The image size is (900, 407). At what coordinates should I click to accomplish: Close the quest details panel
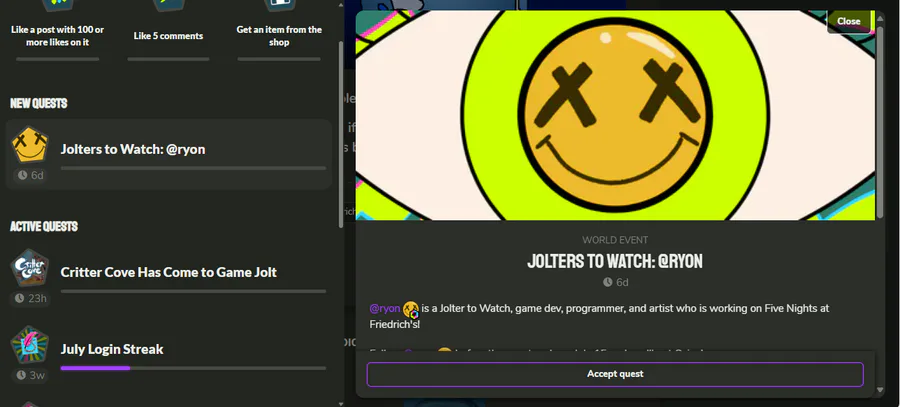pyautogui.click(x=848, y=21)
